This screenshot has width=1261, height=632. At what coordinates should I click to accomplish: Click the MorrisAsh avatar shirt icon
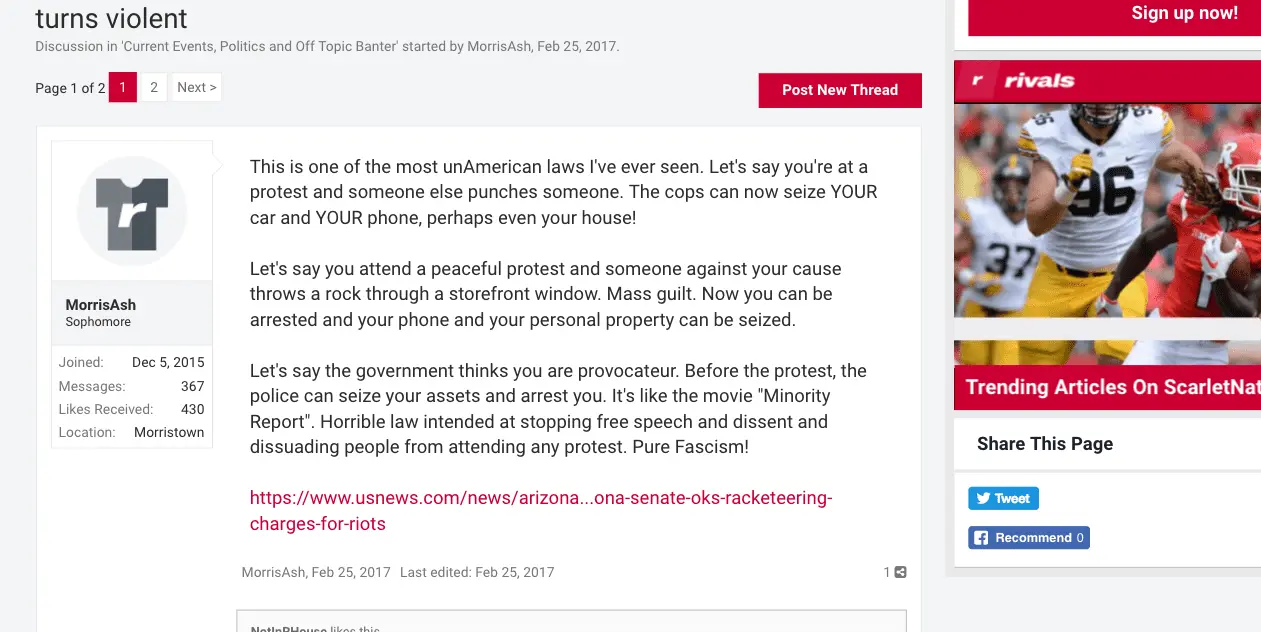[x=132, y=211]
